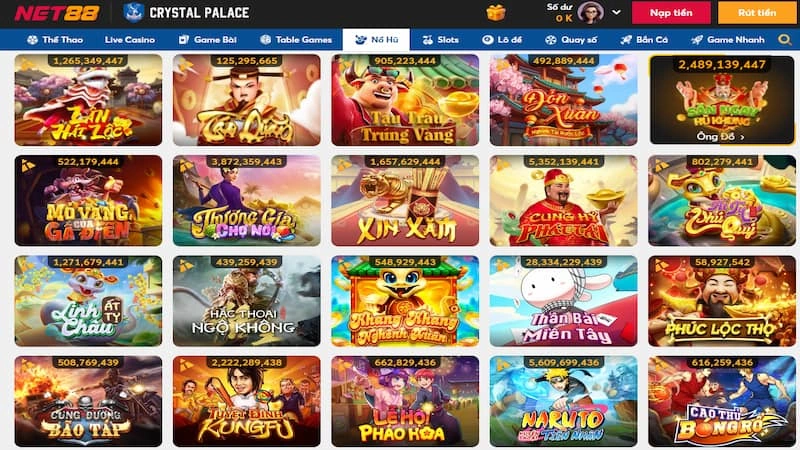Expand the account dropdown arrow
This screenshot has height=450, width=800.
[x=616, y=12]
